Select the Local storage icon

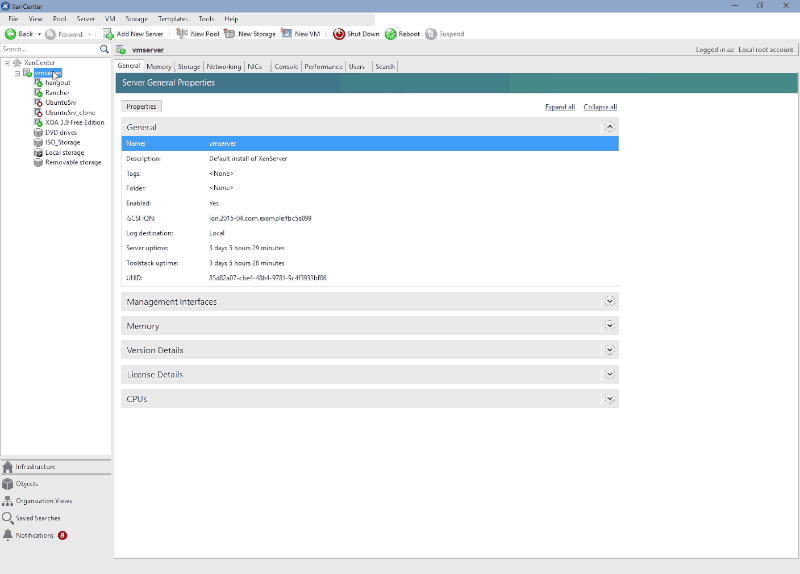pyautogui.click(x=38, y=153)
